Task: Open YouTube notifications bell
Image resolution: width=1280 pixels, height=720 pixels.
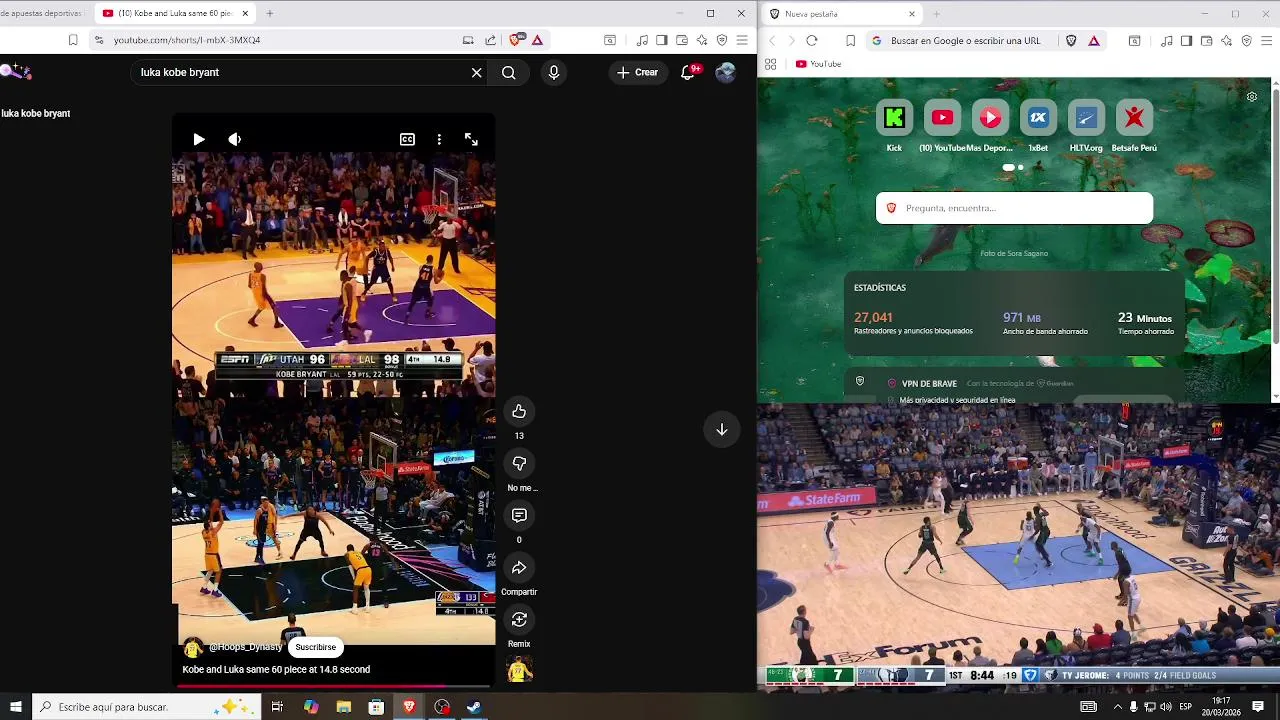Action: 688,72
